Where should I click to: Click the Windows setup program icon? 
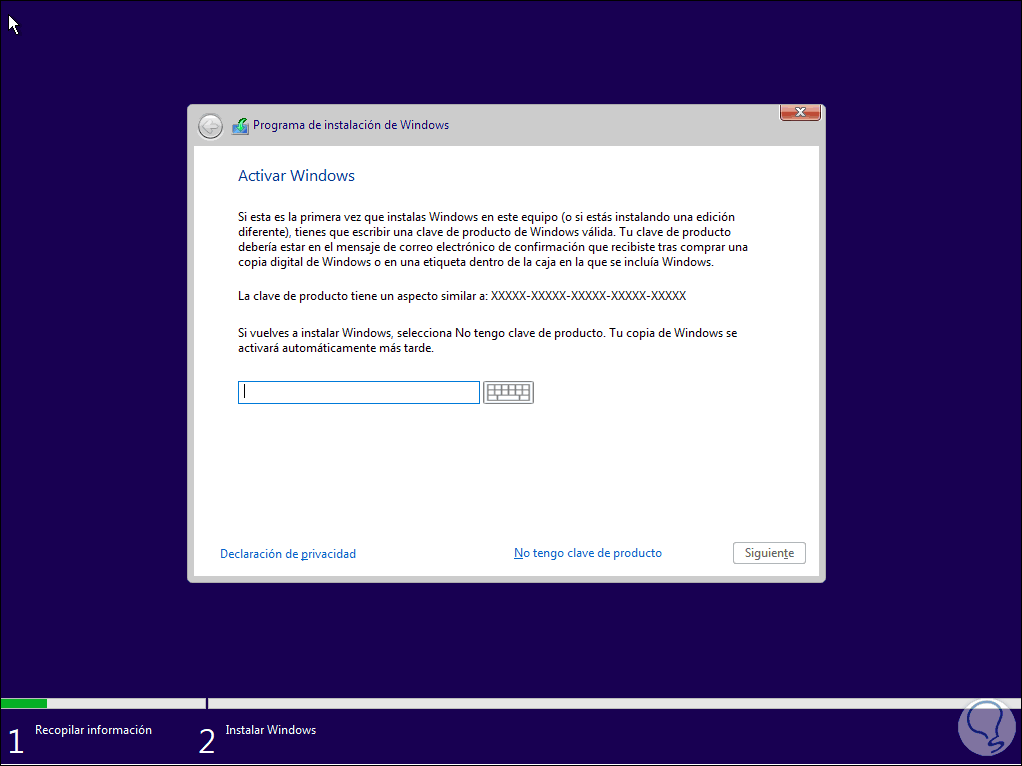pyautogui.click(x=240, y=126)
